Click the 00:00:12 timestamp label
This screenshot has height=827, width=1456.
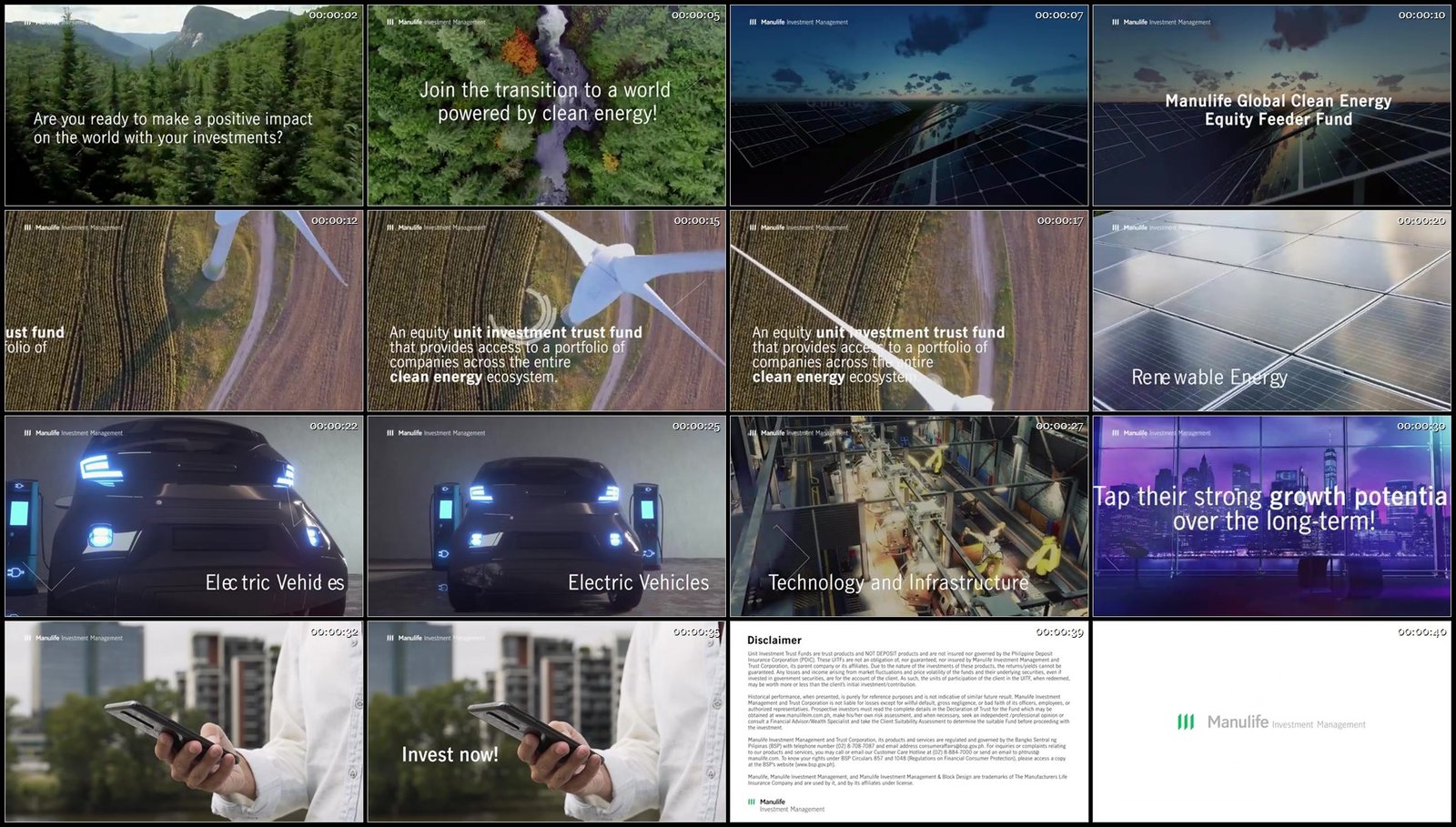click(334, 221)
